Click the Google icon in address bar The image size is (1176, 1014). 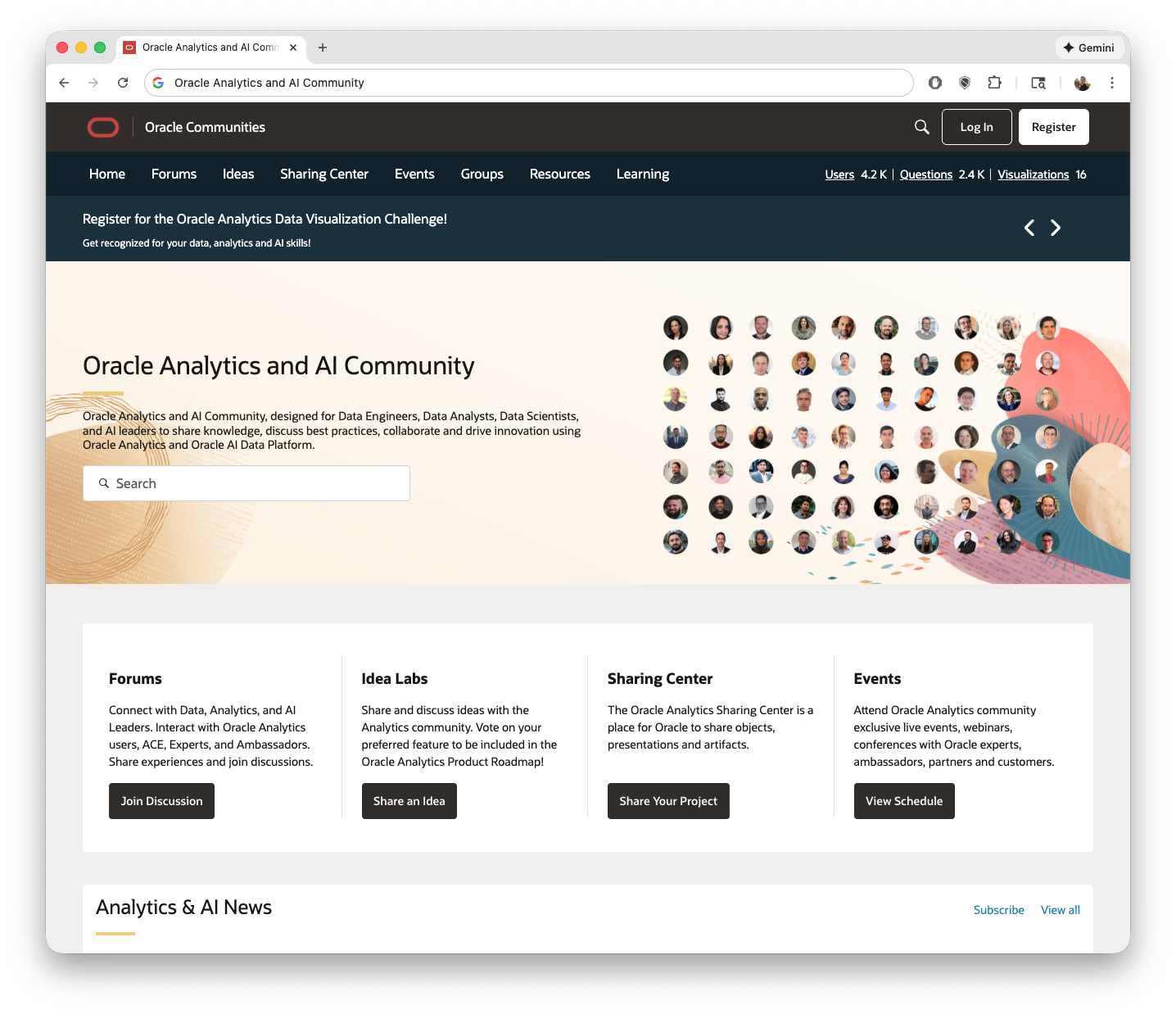158,83
